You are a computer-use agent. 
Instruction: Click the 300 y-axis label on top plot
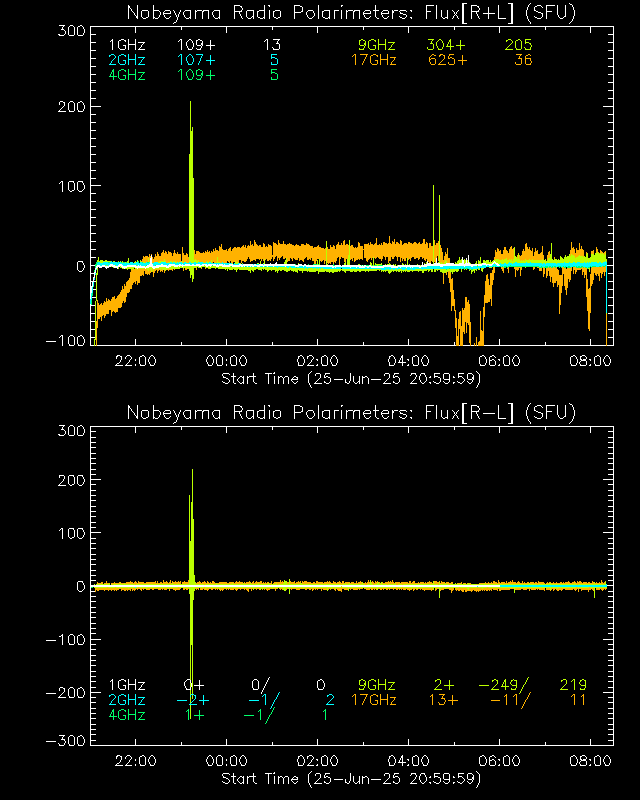[x=71, y=31]
